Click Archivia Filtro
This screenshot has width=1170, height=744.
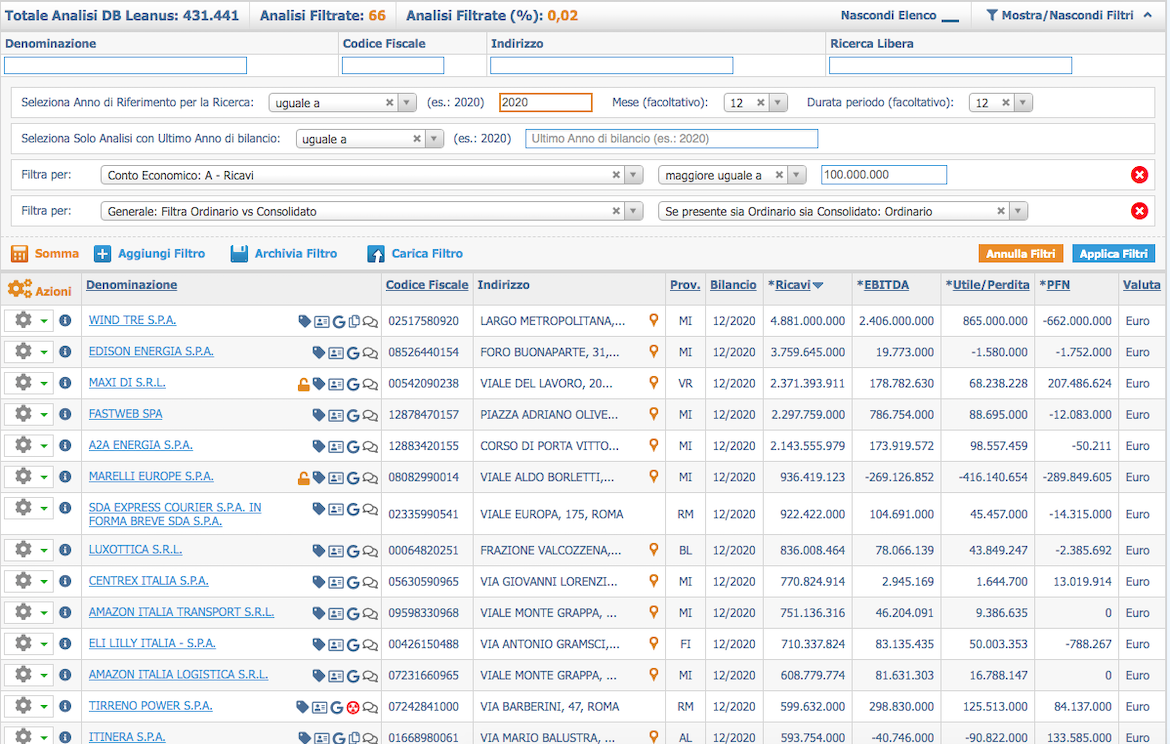pyautogui.click(x=284, y=254)
